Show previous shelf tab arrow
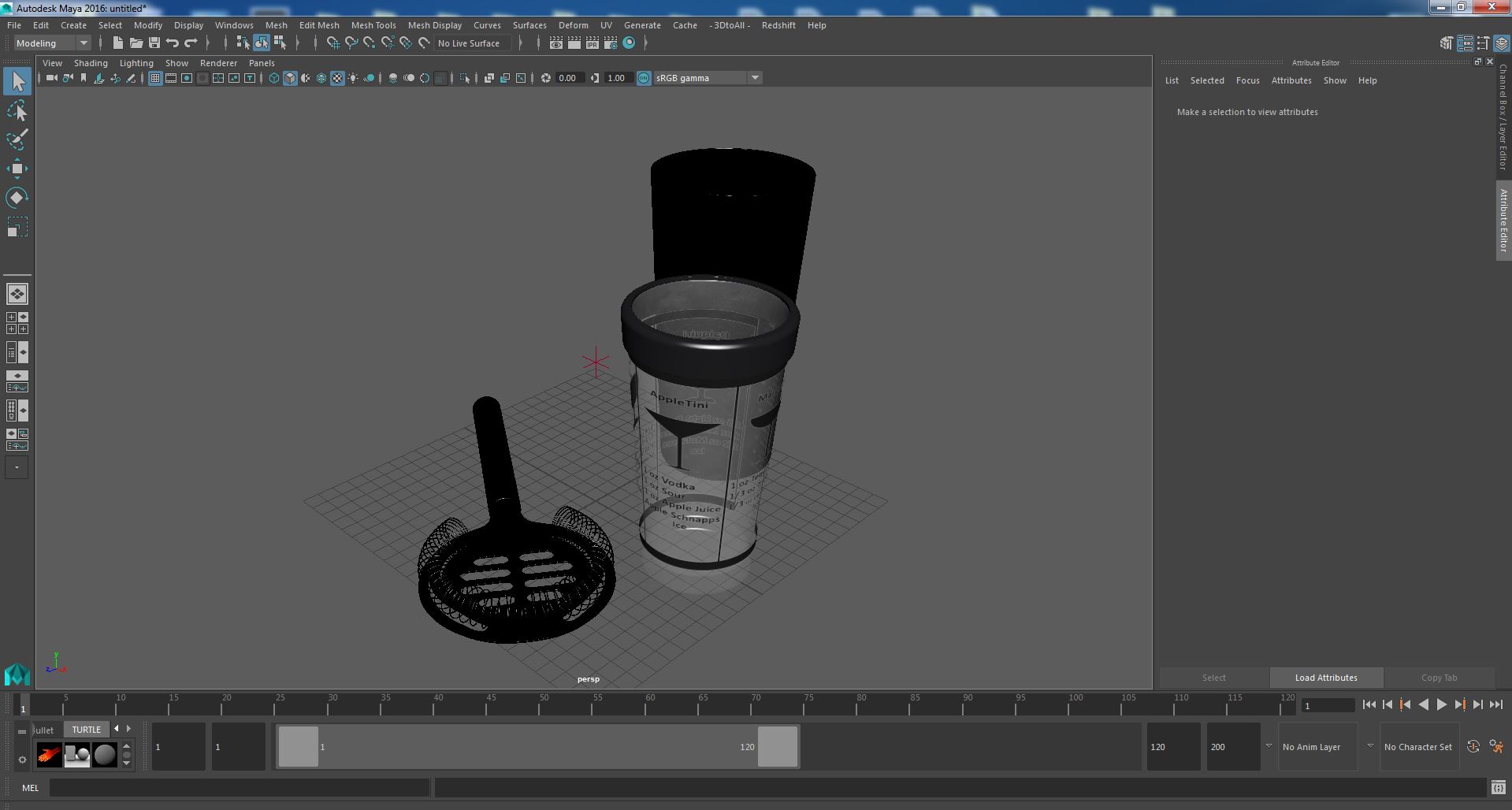Image resolution: width=1512 pixels, height=810 pixels. click(x=117, y=729)
